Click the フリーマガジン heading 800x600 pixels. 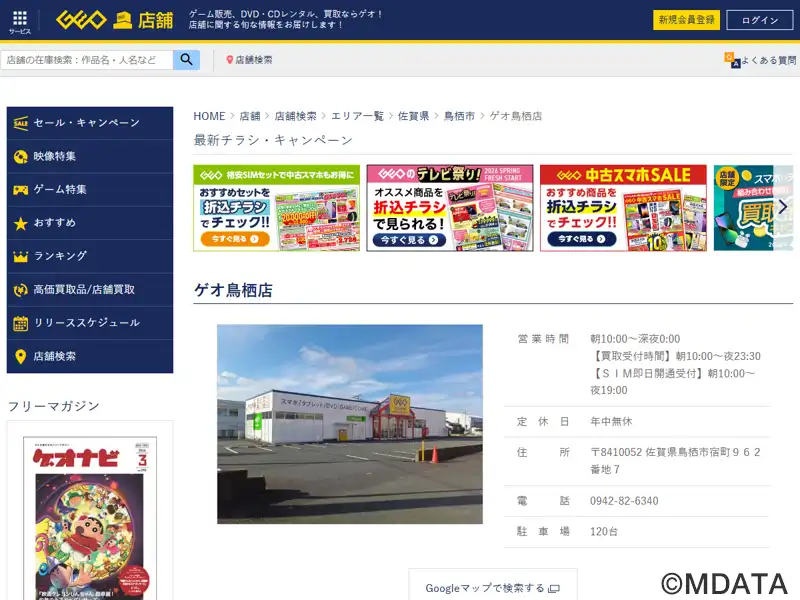(54, 406)
